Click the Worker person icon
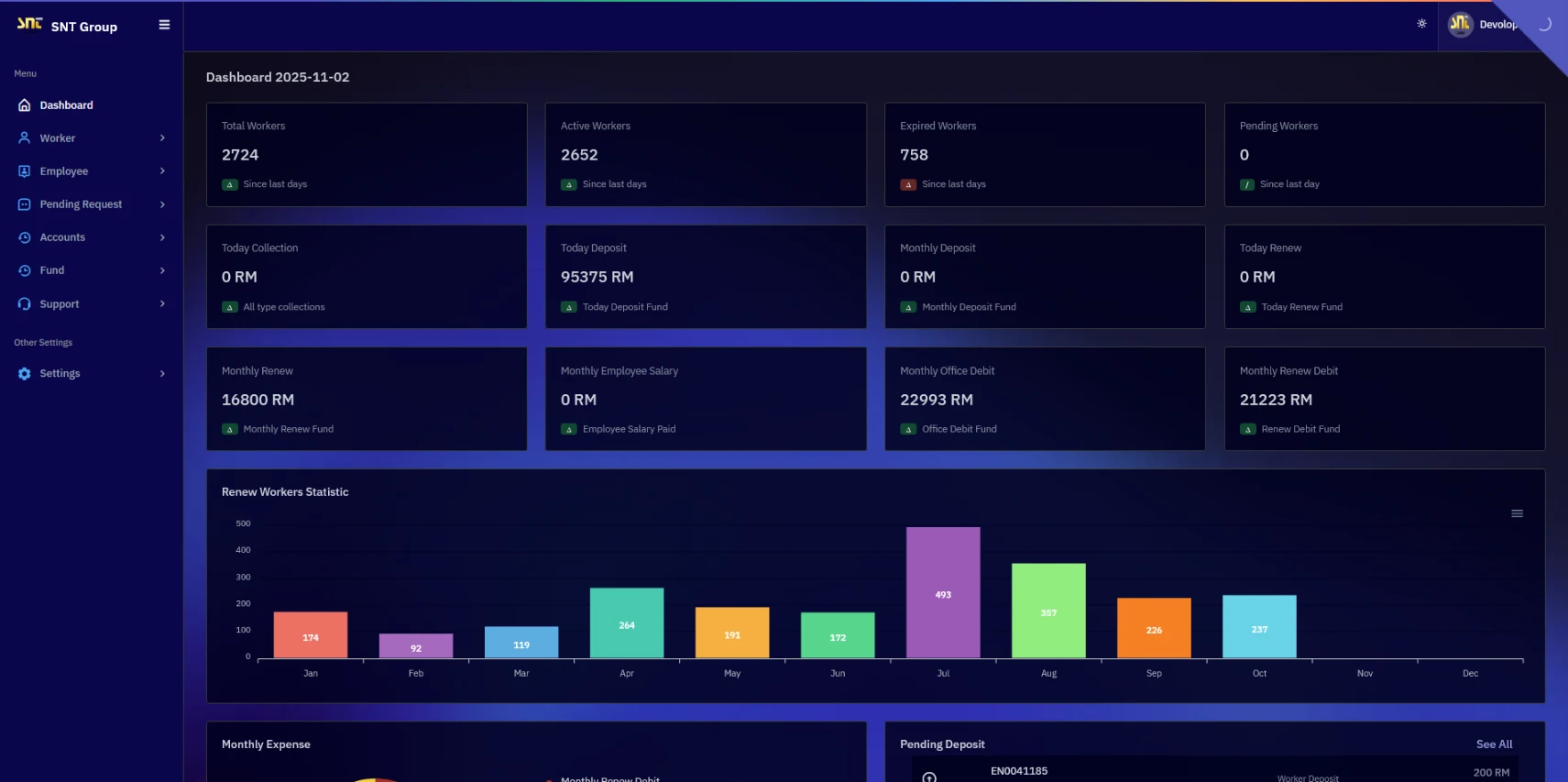Image resolution: width=1568 pixels, height=782 pixels. pyautogui.click(x=25, y=138)
